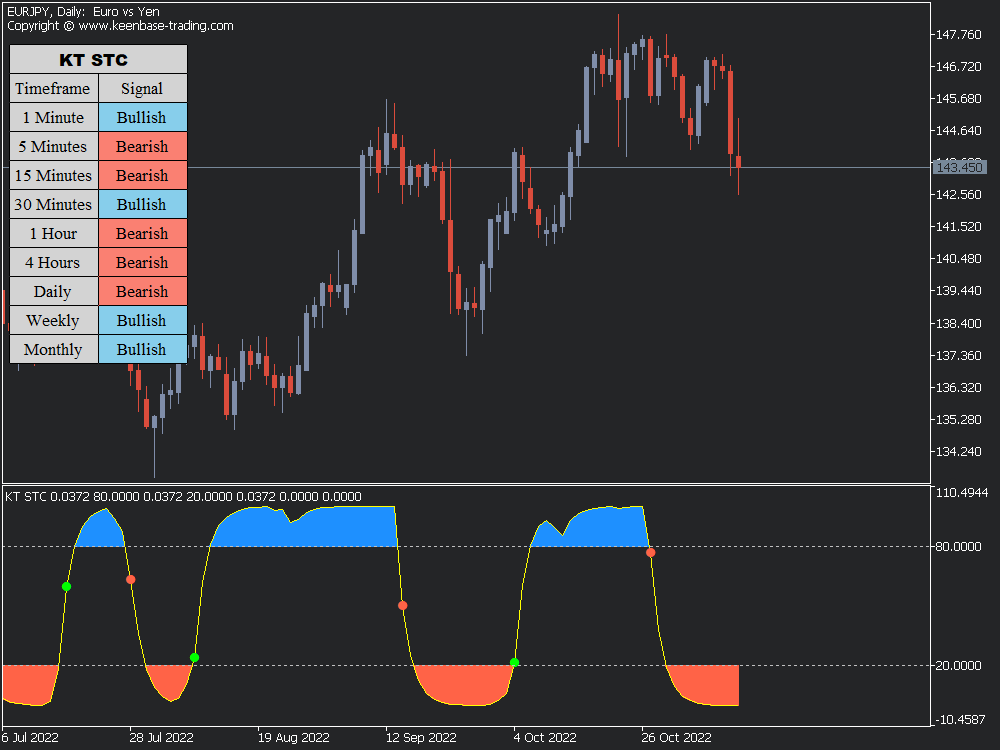The image size is (1000, 750).
Task: Click the 144.640 price axis label
Action: [x=959, y=130]
